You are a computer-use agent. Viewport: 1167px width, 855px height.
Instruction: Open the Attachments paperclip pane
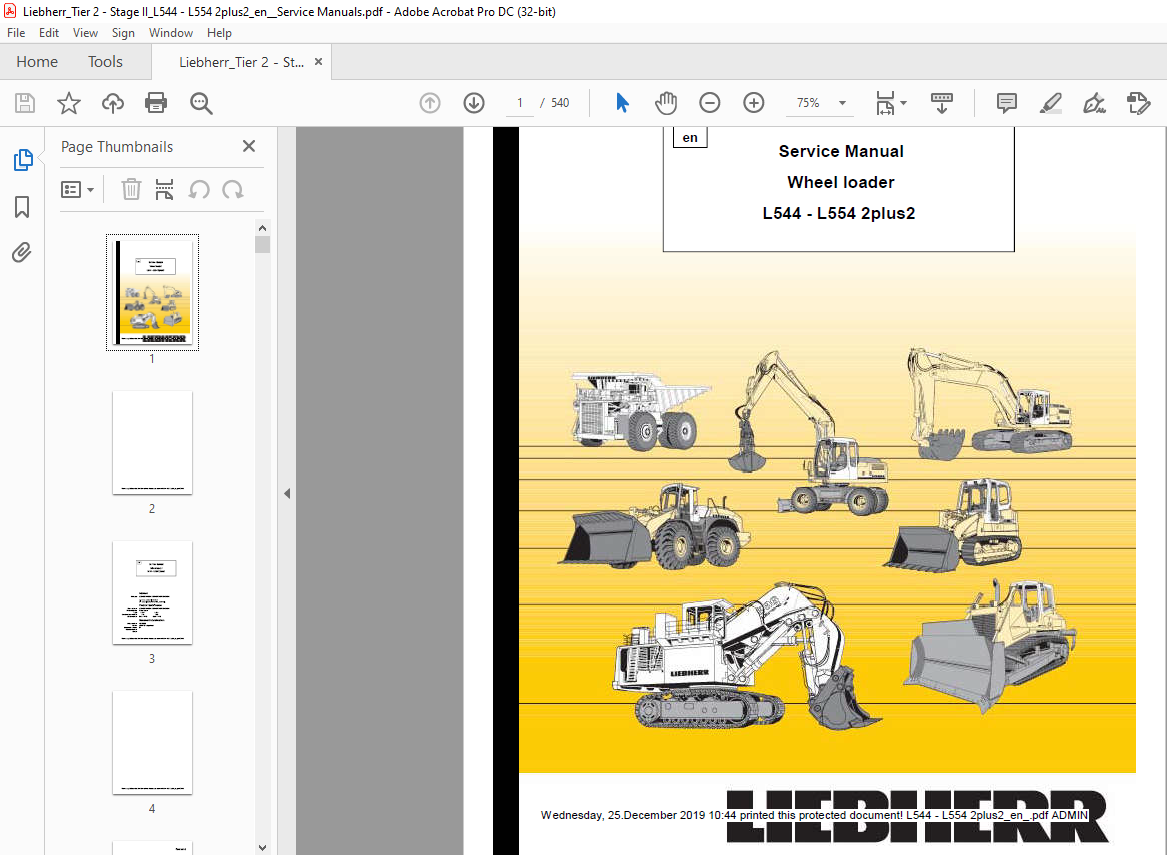22,253
